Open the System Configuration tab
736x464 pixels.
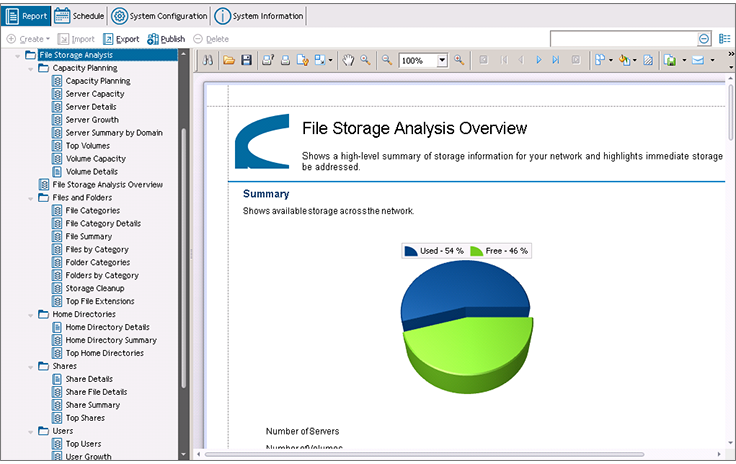pos(159,16)
